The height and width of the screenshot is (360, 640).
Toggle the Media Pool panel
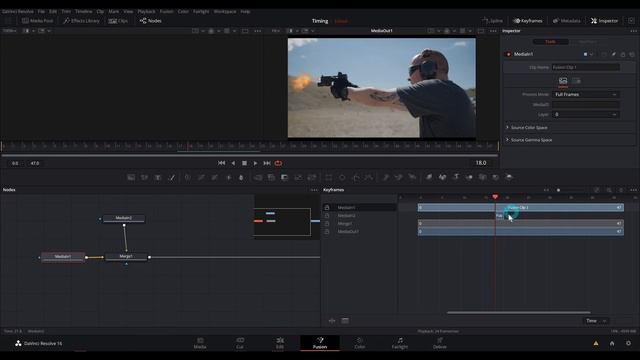click(x=38, y=21)
